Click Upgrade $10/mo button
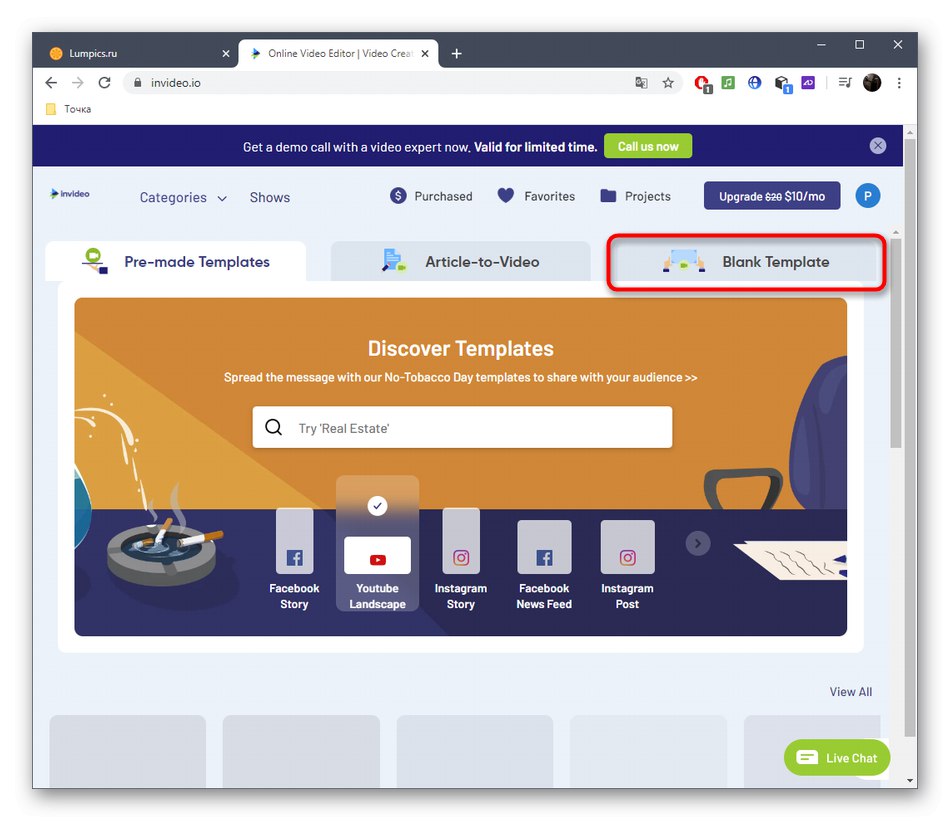 pos(771,196)
